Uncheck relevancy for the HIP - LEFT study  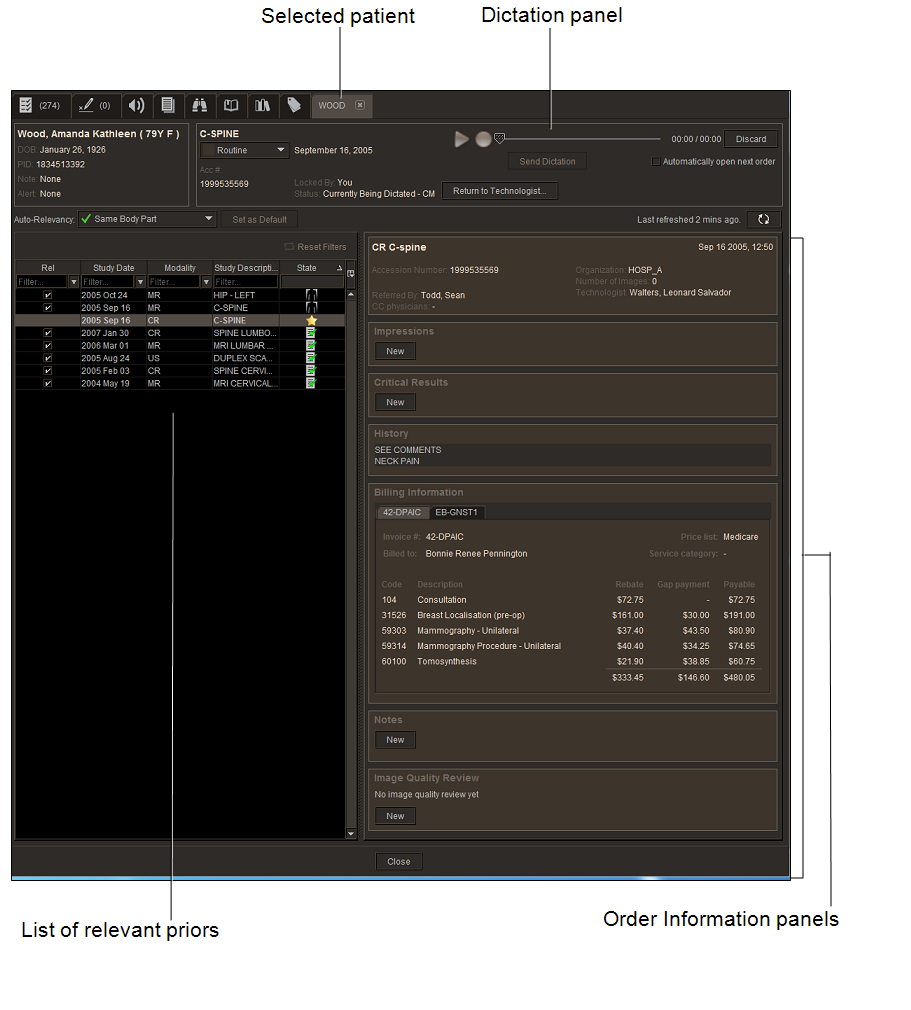(48, 295)
